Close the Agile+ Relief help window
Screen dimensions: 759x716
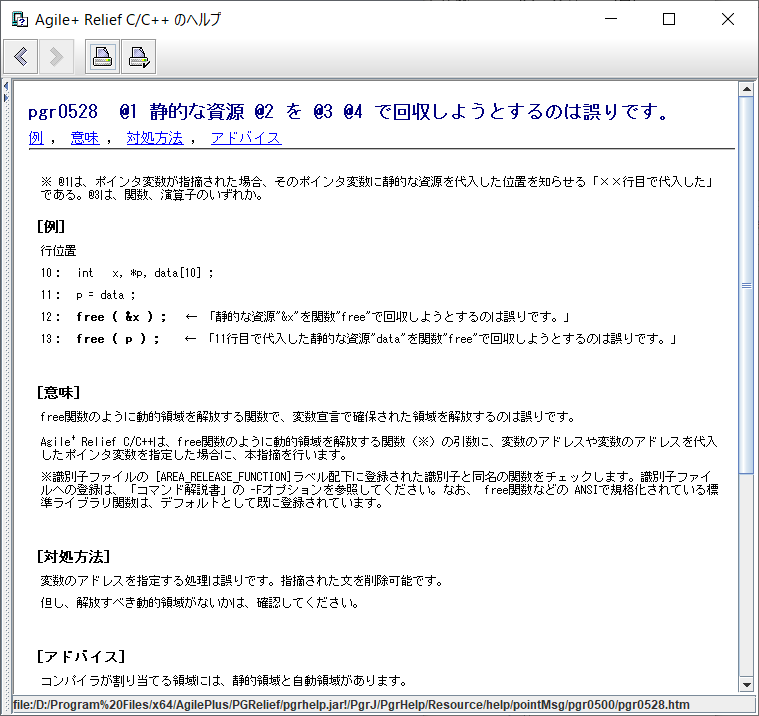coord(728,19)
